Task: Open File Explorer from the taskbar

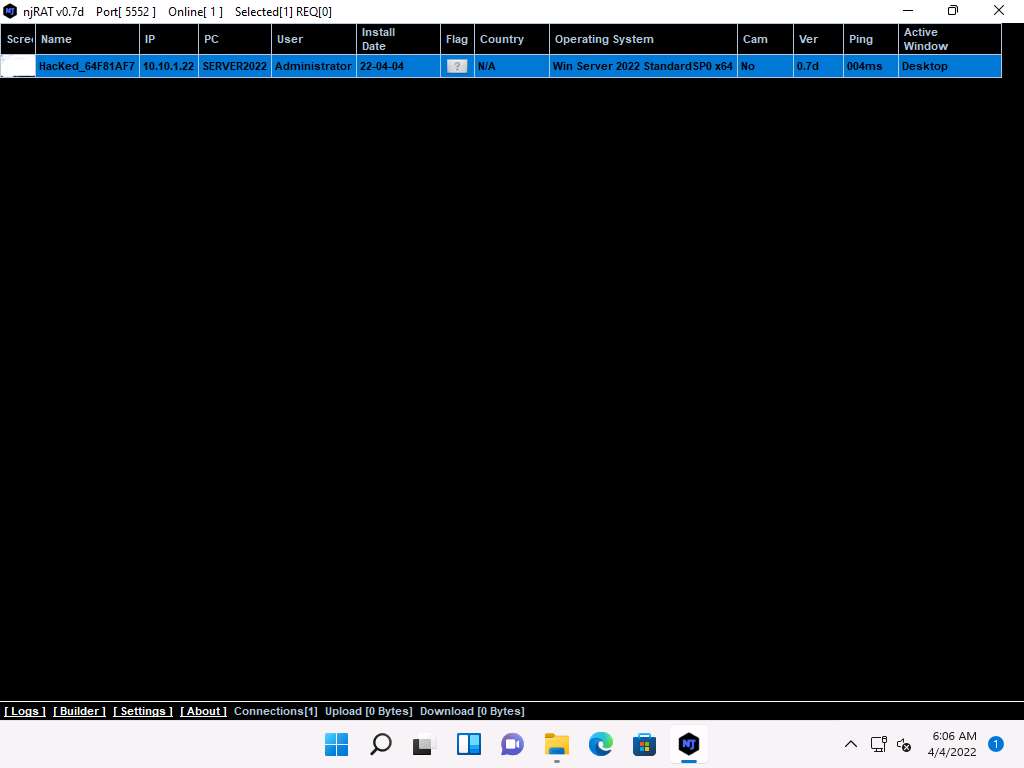Action: pos(556,744)
